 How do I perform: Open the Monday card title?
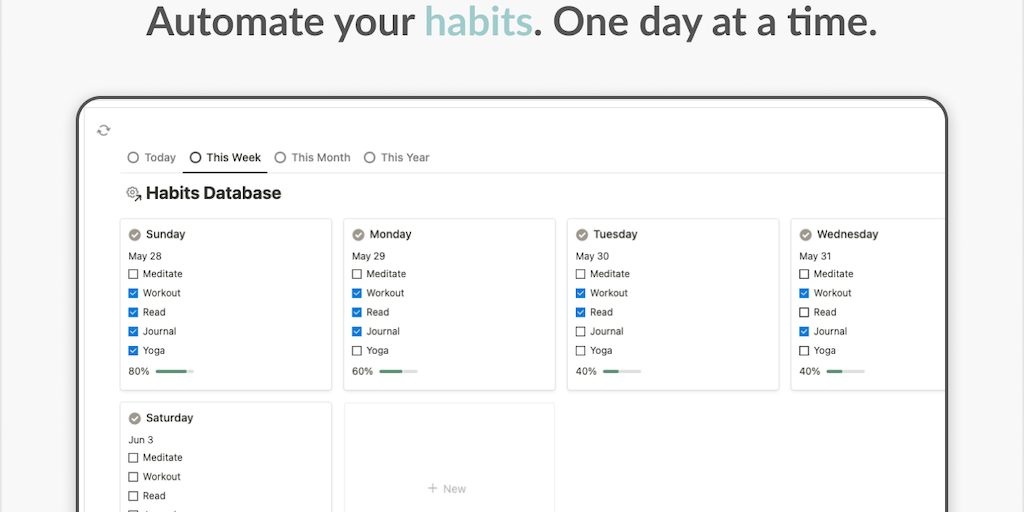pos(390,234)
